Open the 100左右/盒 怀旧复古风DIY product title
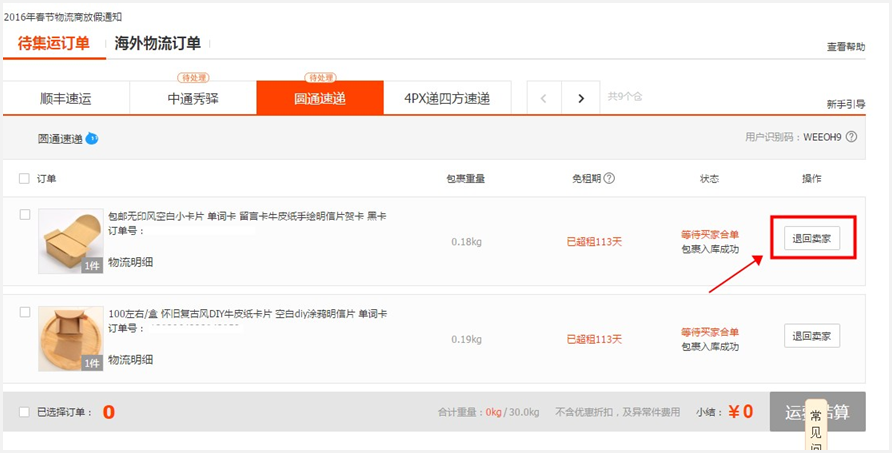 (x=248, y=314)
